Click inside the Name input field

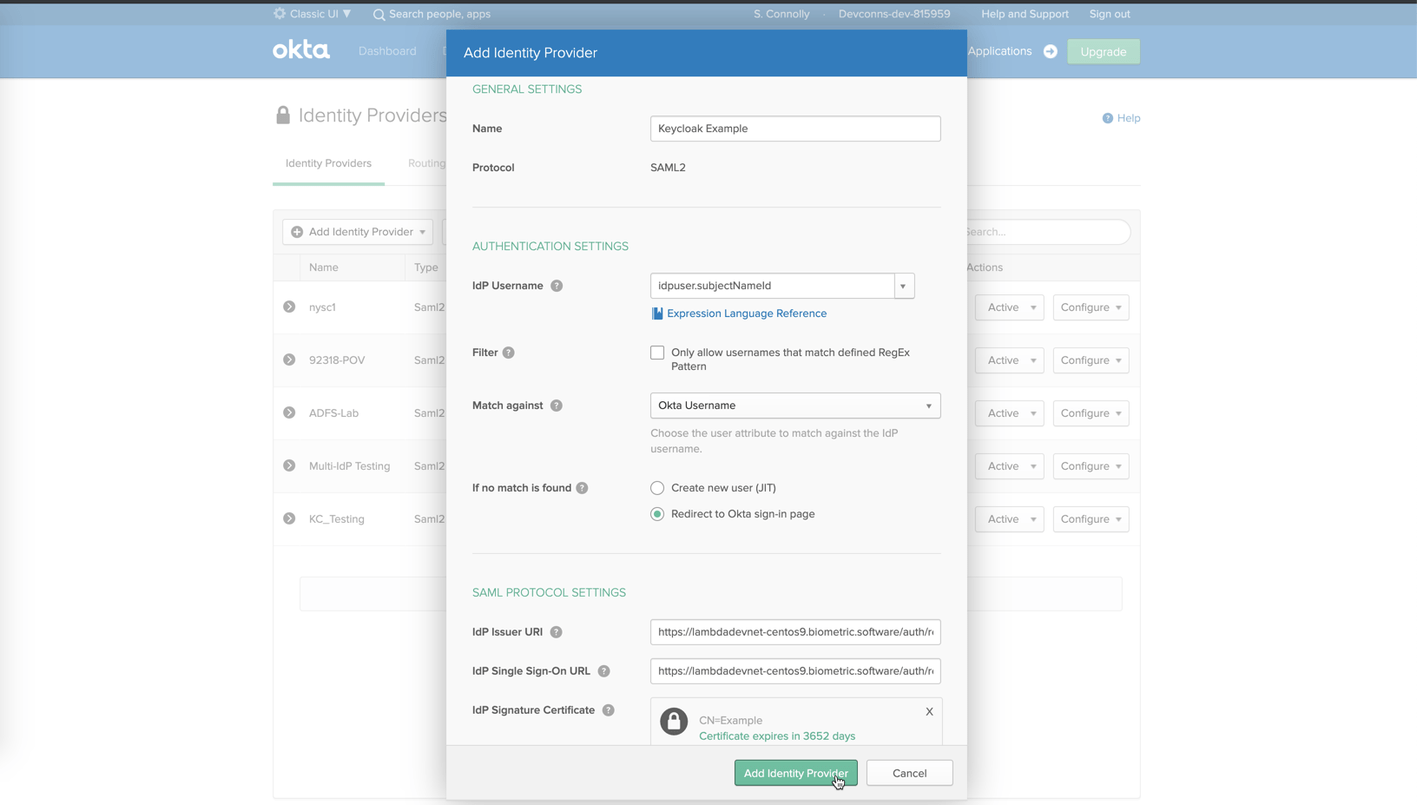(794, 128)
